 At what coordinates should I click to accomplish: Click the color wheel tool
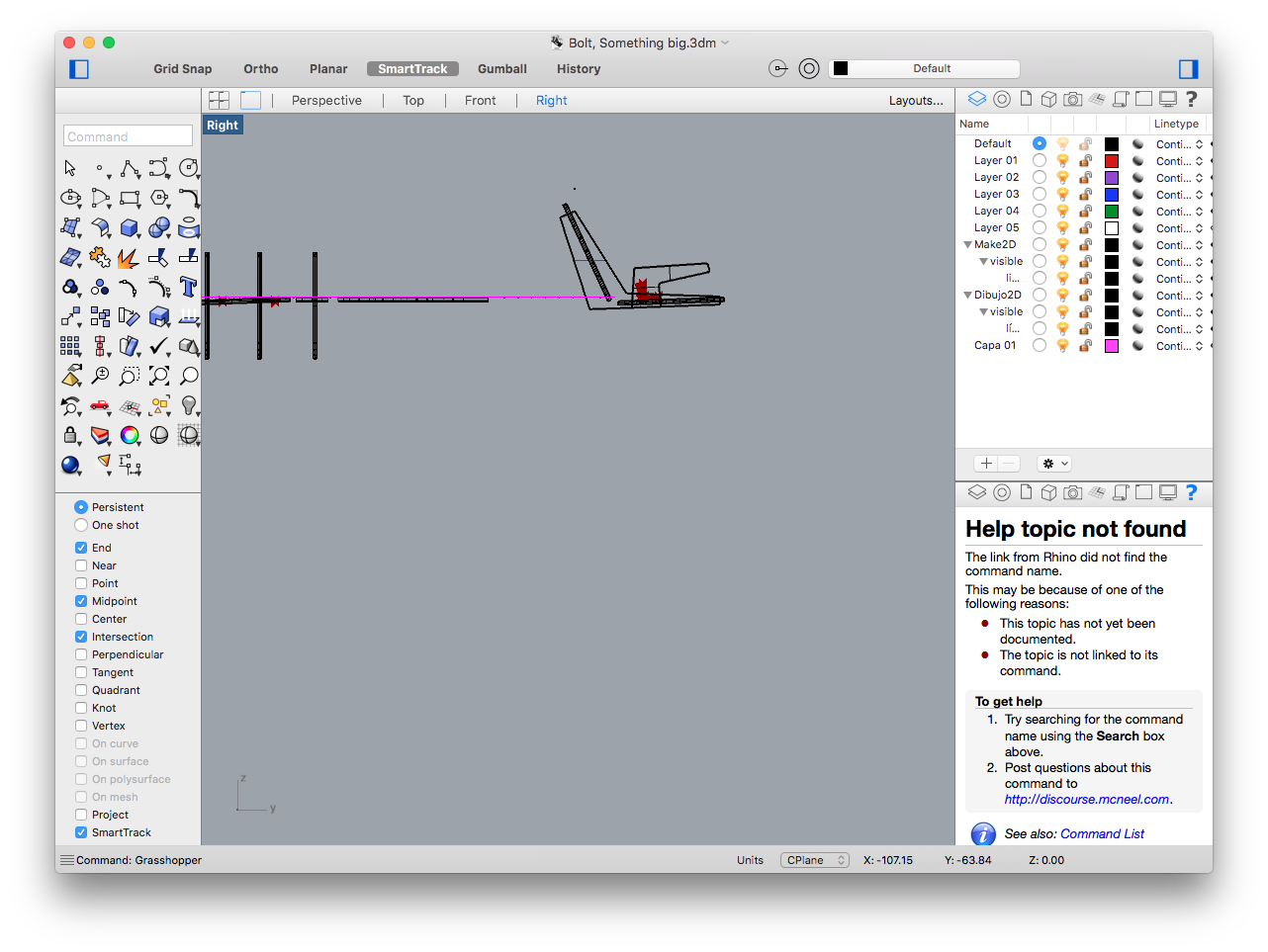(x=130, y=435)
